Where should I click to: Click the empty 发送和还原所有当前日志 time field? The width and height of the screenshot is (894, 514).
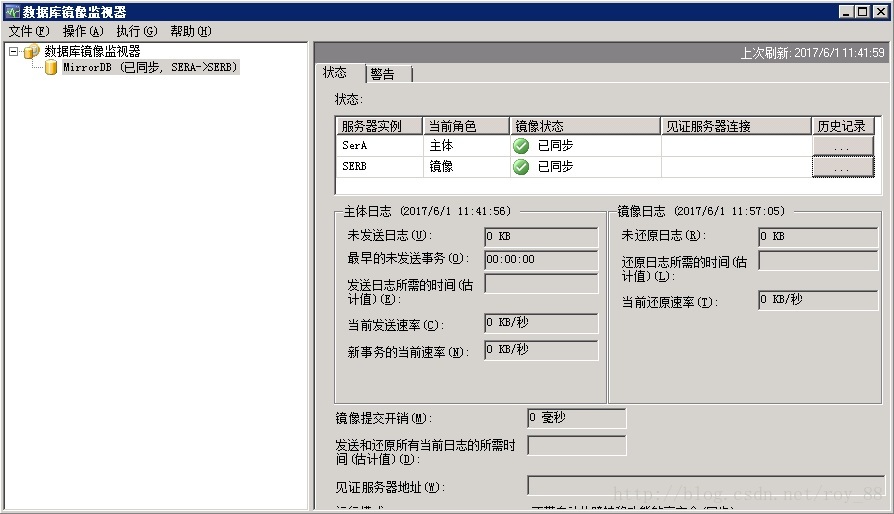tap(576, 446)
